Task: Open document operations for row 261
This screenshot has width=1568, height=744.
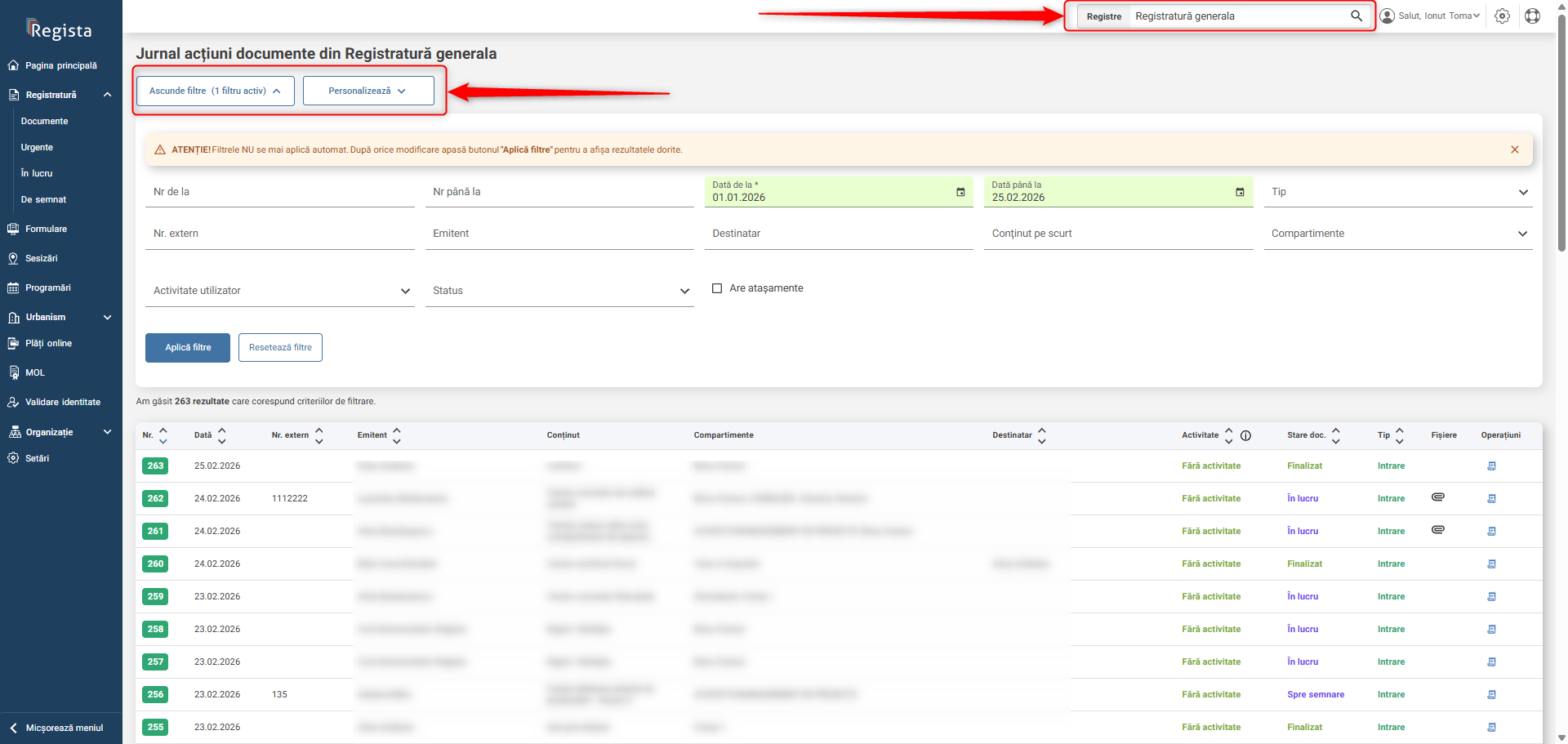Action: [1491, 531]
